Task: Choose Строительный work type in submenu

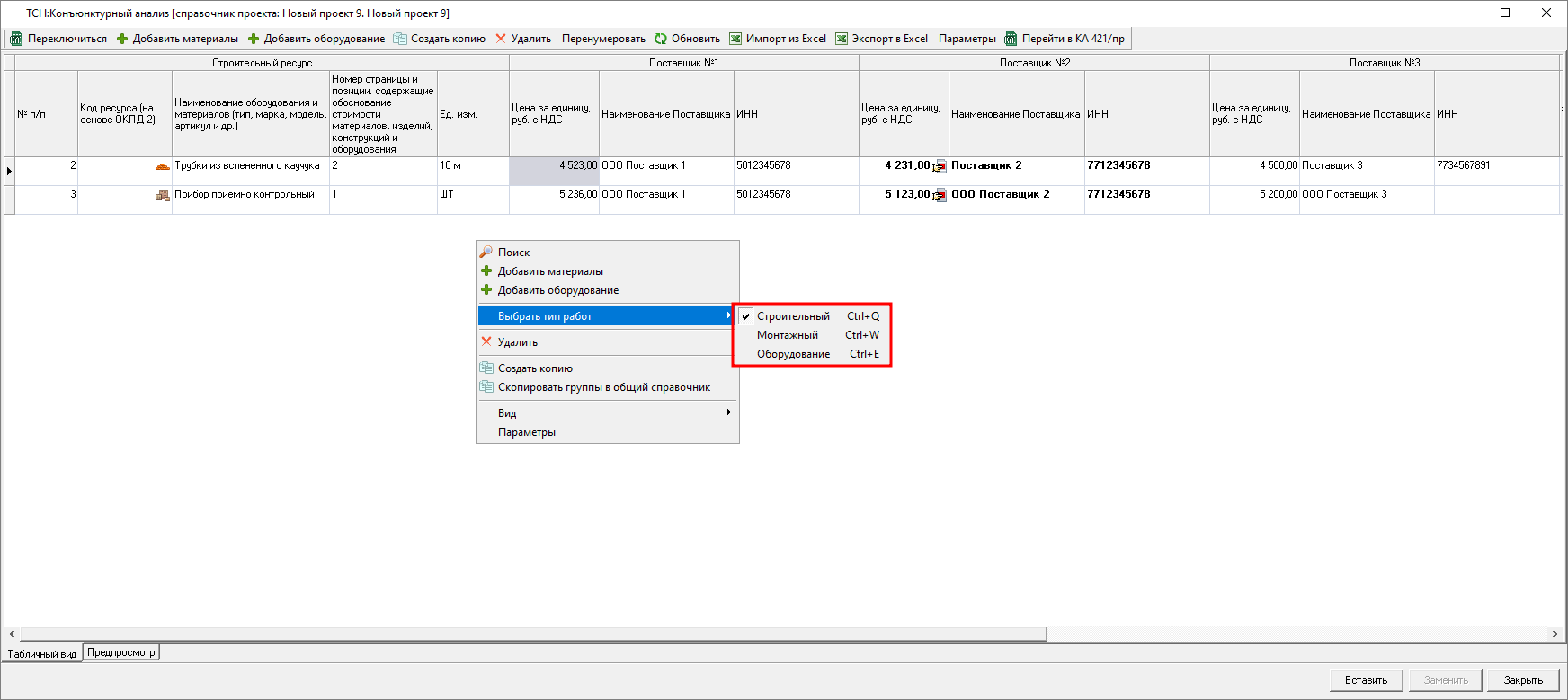Action: (812, 316)
